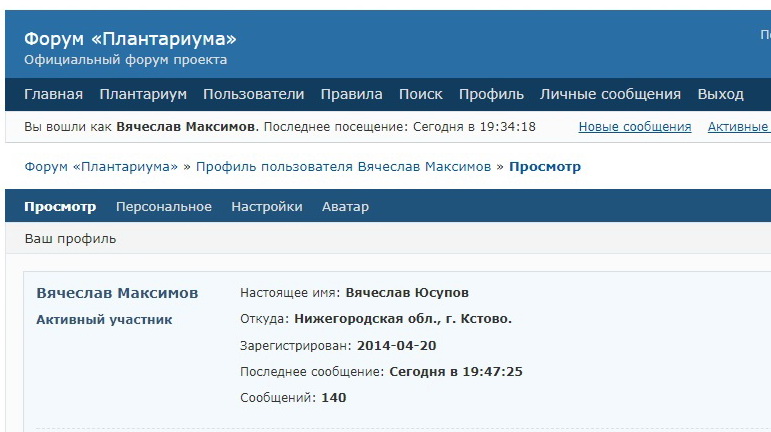Viewport: 771px width, 432px height.
Task: Open the Пользователи page from navigation
Action: tap(253, 94)
